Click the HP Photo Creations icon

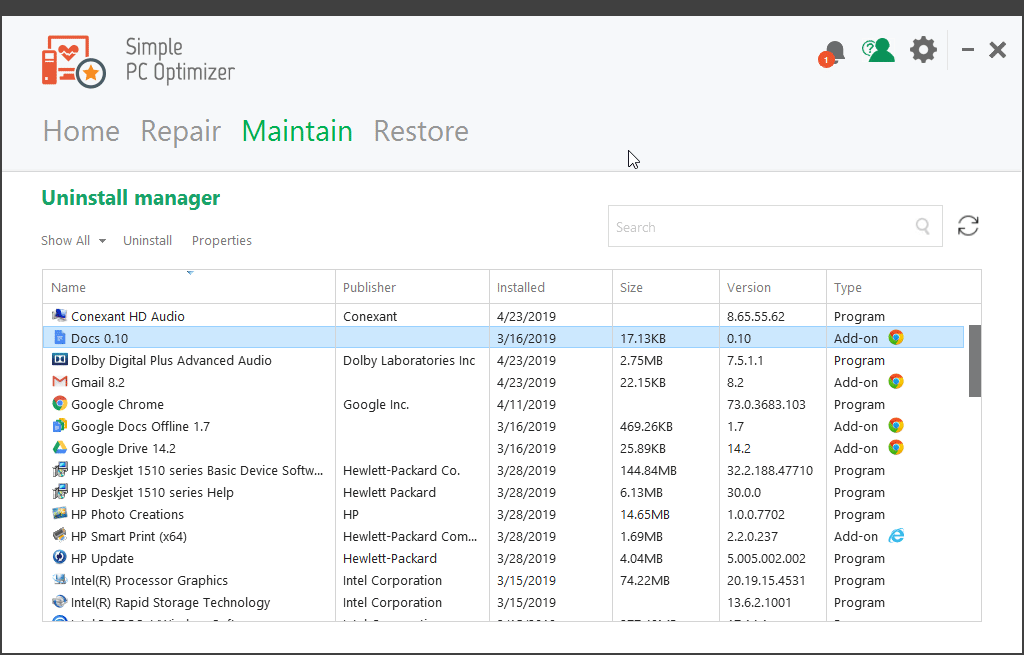[59, 513]
